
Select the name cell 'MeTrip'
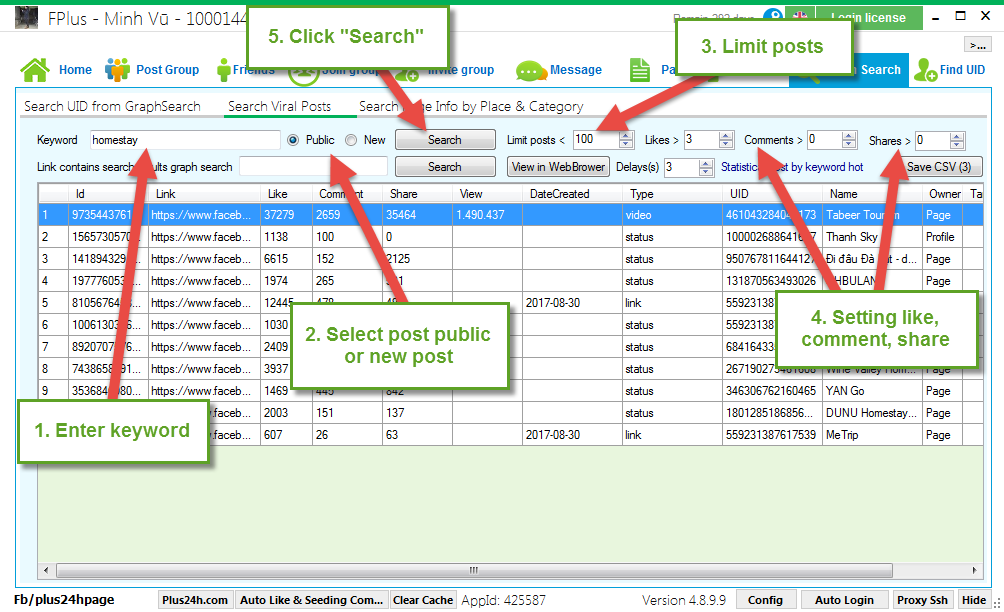(872, 435)
